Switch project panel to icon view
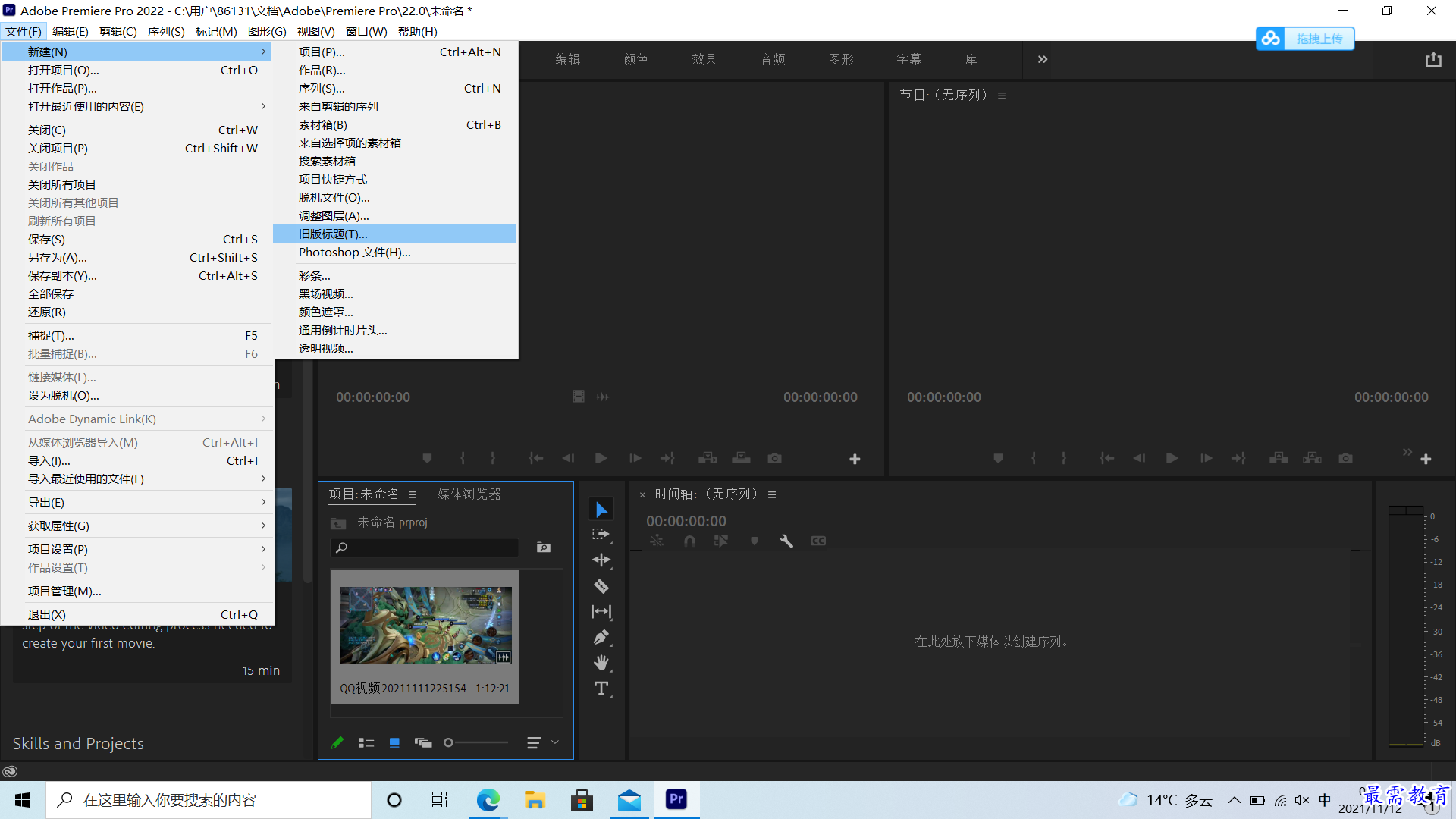Viewport: 1456px width, 819px height. coord(394,743)
